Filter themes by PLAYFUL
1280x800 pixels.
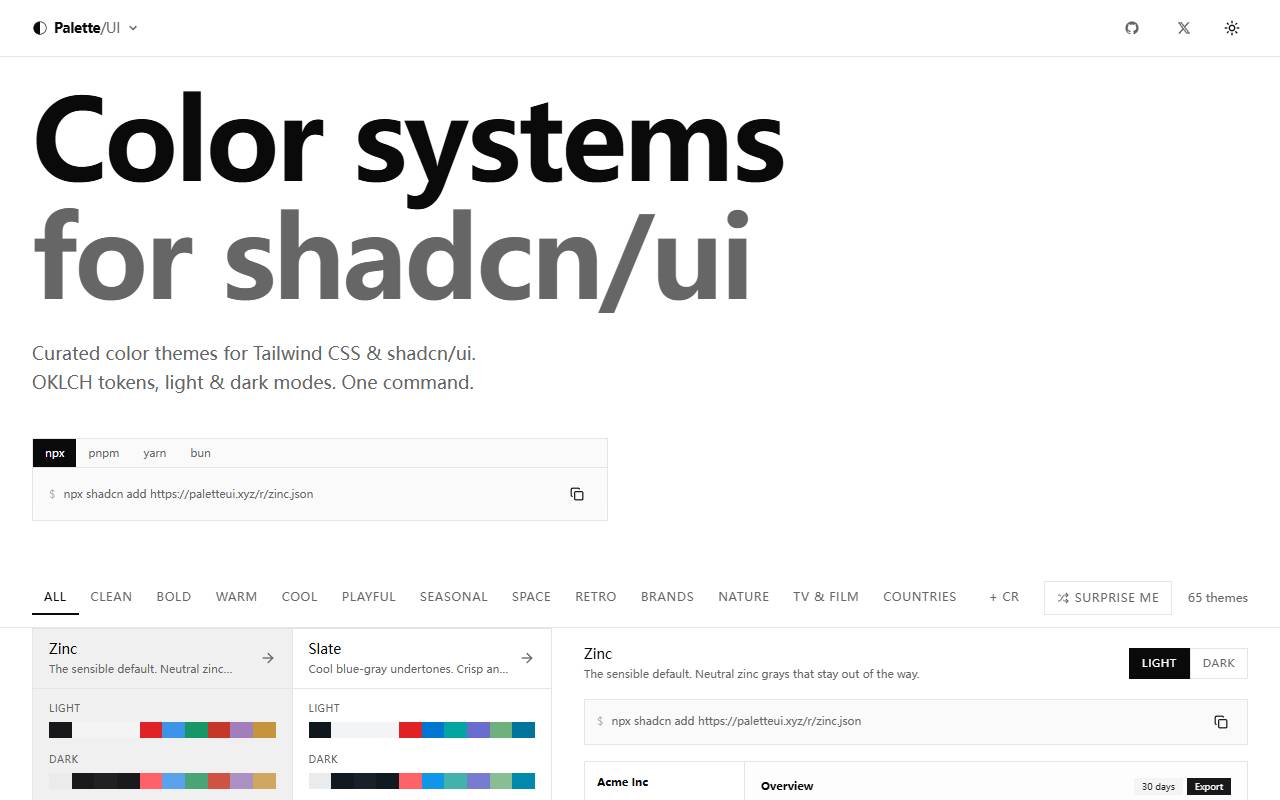click(x=369, y=597)
